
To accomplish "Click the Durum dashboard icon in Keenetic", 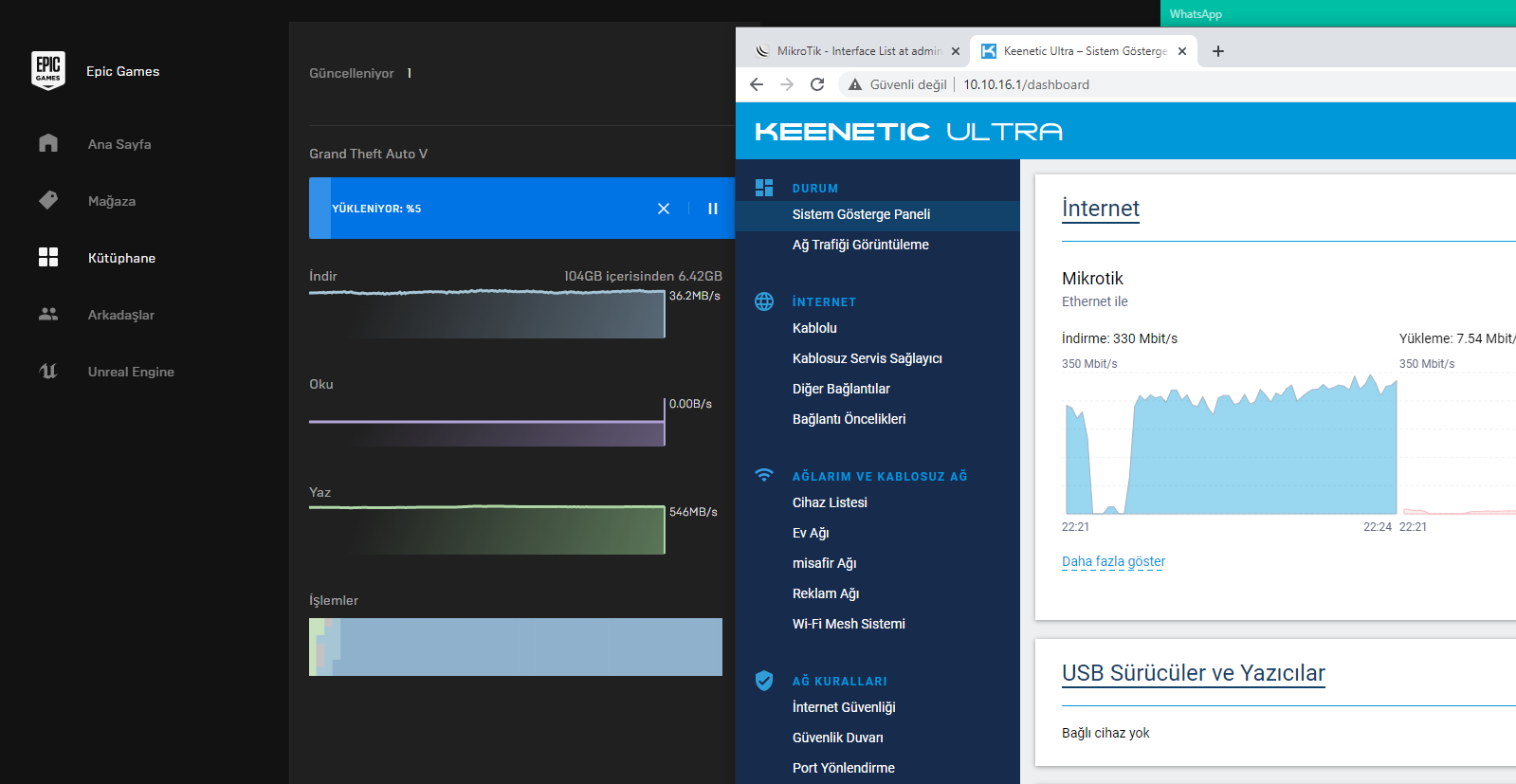I will (764, 188).
